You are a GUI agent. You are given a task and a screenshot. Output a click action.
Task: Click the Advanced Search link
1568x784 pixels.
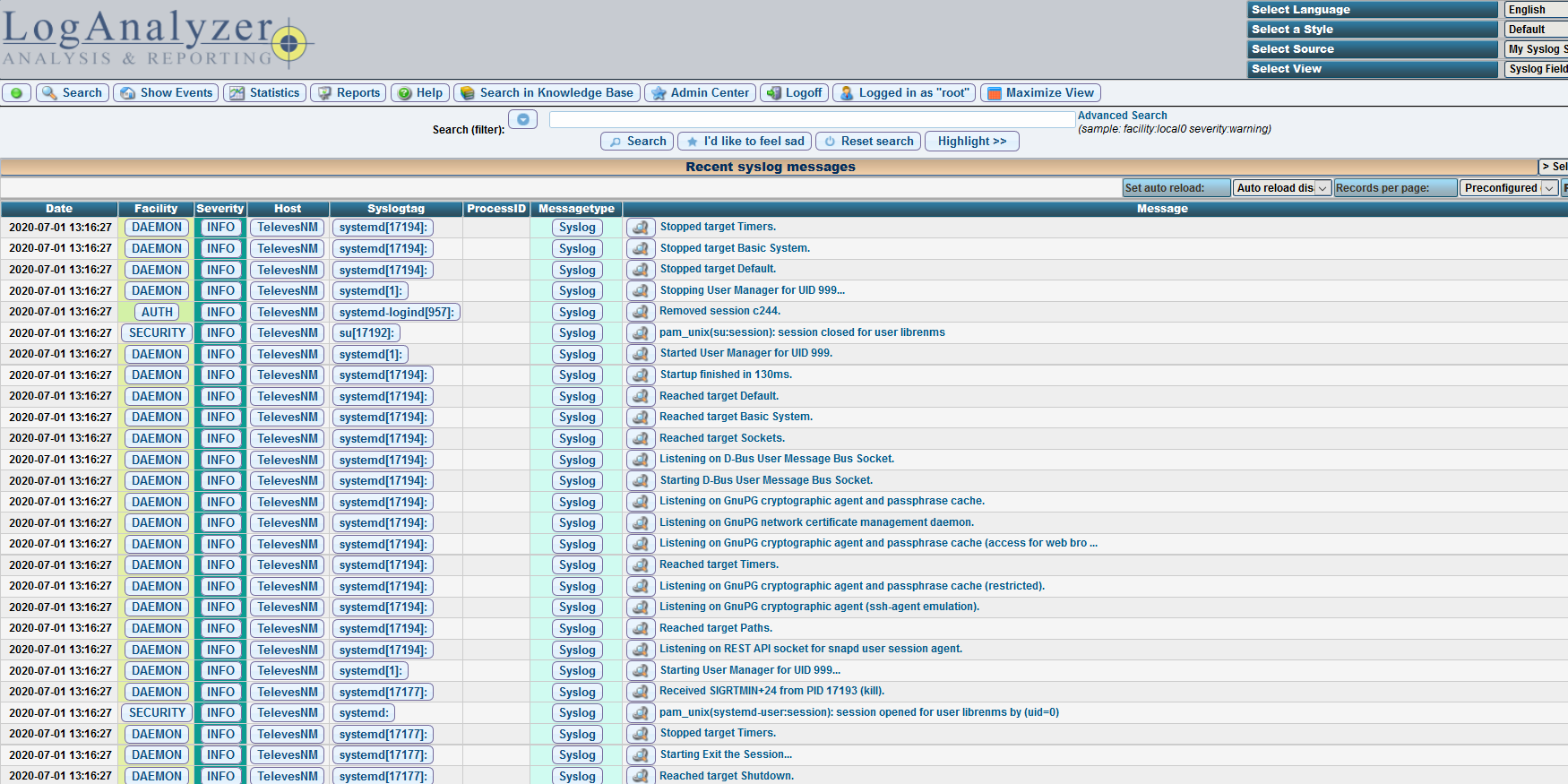(1122, 116)
